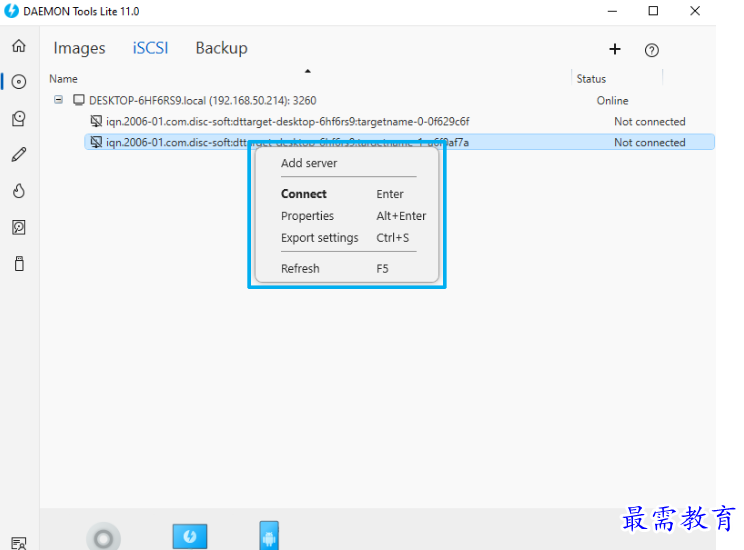Maximize the DAEMON Tools window
744x550 pixels.
tap(653, 11)
